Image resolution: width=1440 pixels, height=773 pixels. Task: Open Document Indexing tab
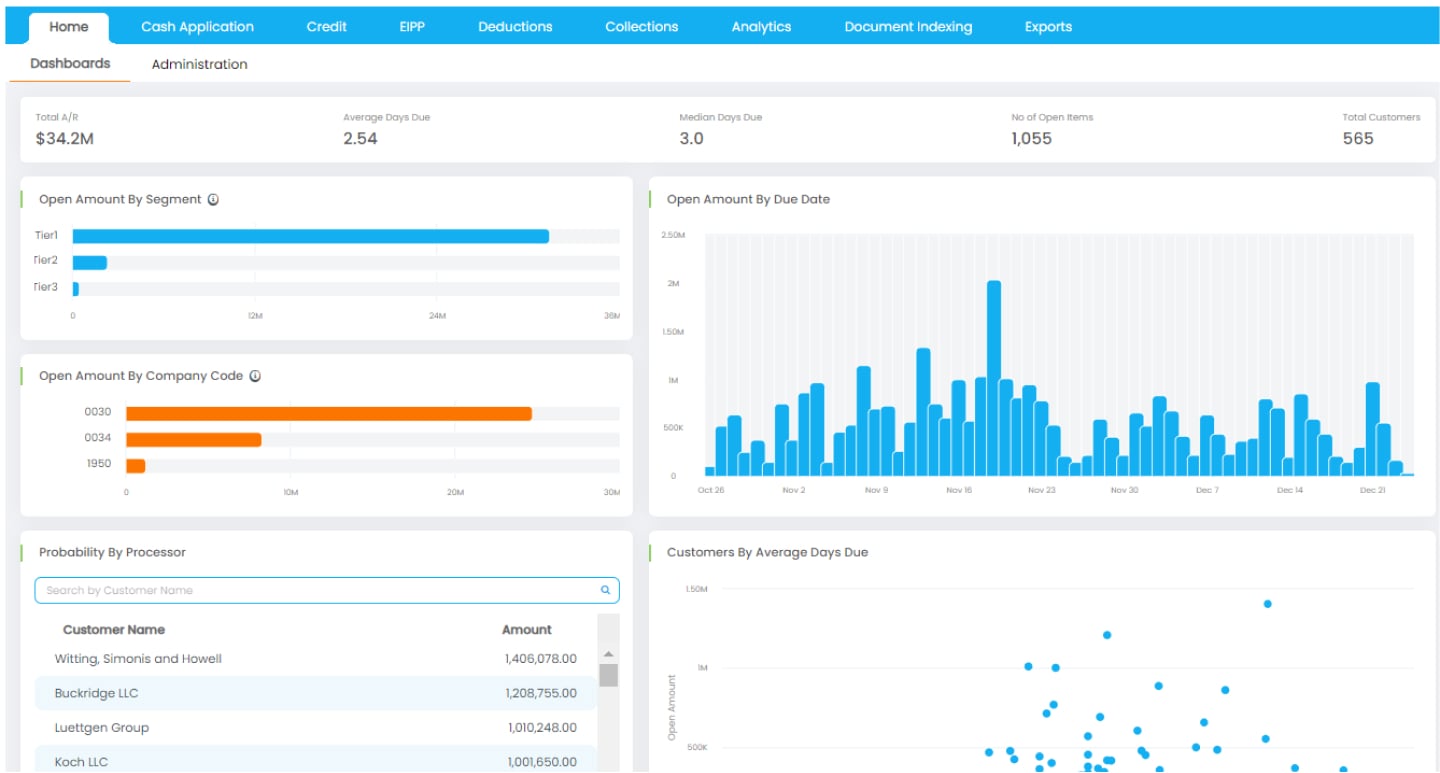pos(908,27)
